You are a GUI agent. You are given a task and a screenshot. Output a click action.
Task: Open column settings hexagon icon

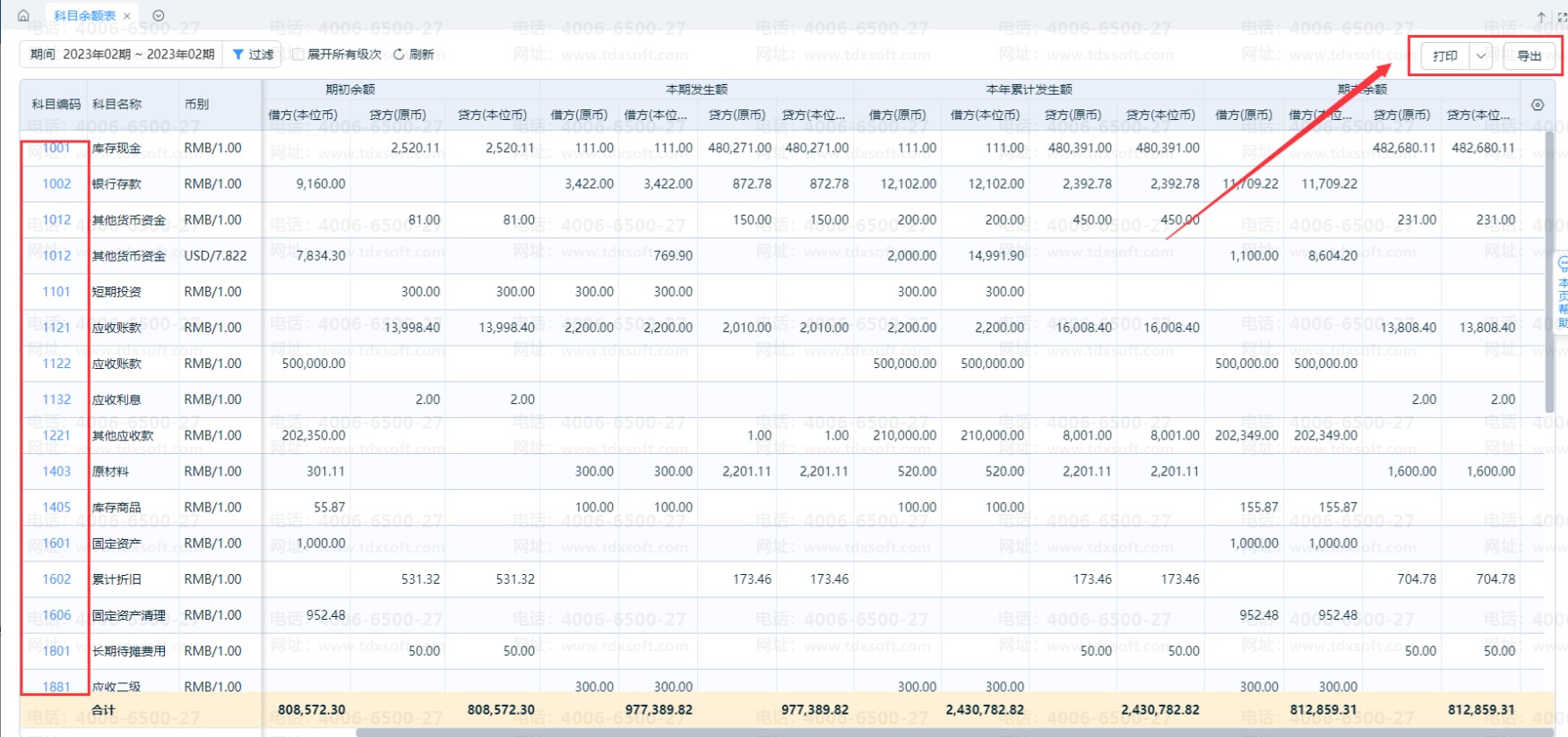coord(1538,105)
